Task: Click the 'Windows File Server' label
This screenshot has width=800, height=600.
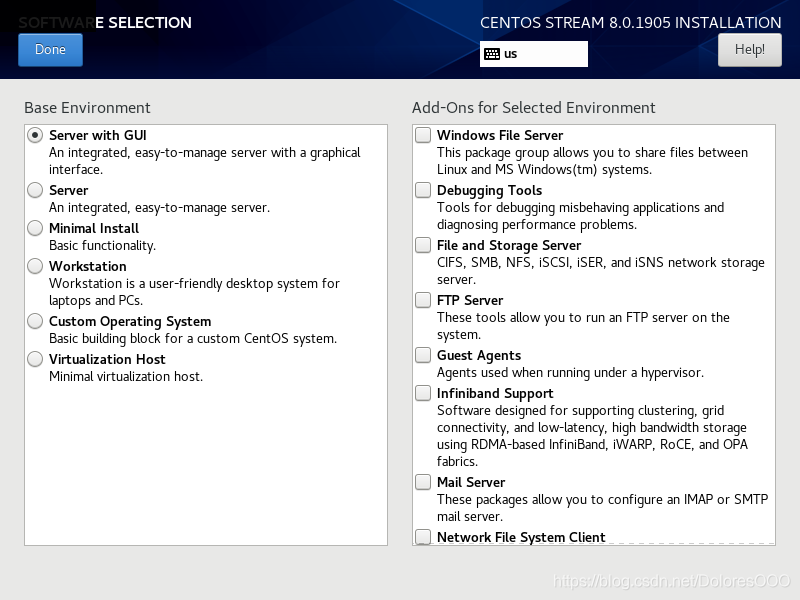Action: click(x=500, y=135)
